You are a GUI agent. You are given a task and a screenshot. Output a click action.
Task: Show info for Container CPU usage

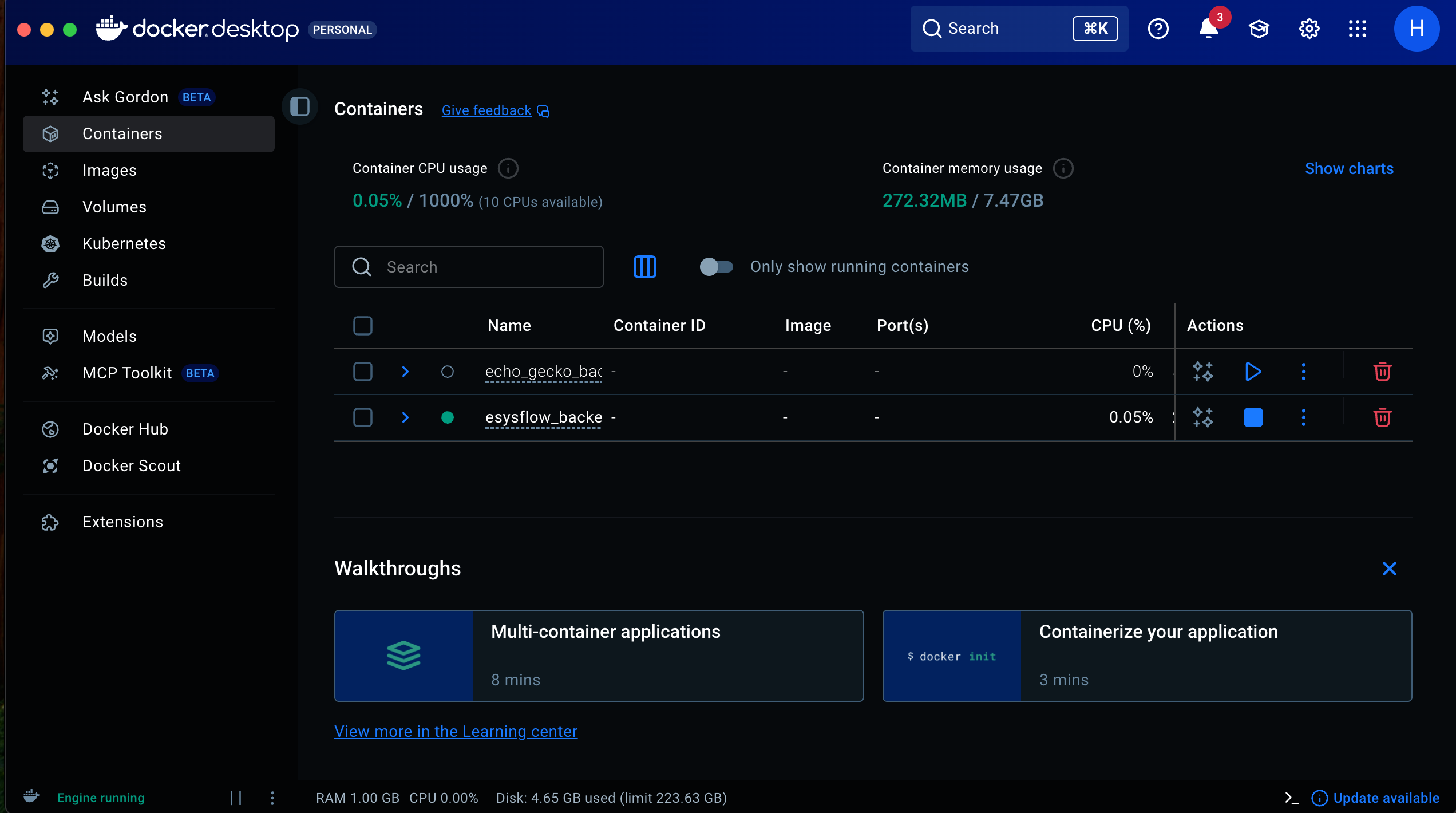(508, 168)
